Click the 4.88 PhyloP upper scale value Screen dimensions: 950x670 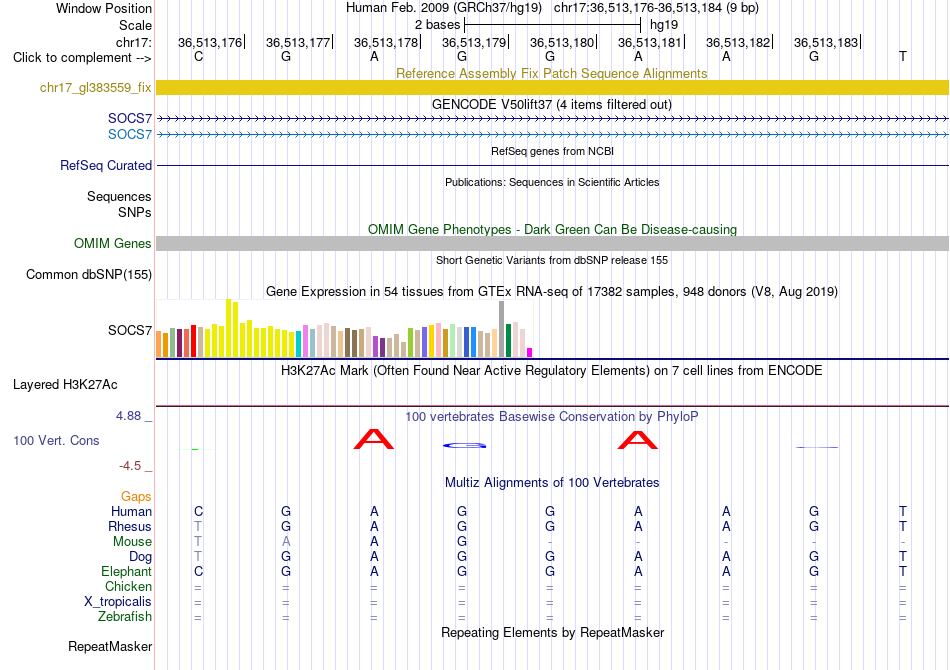(128, 416)
